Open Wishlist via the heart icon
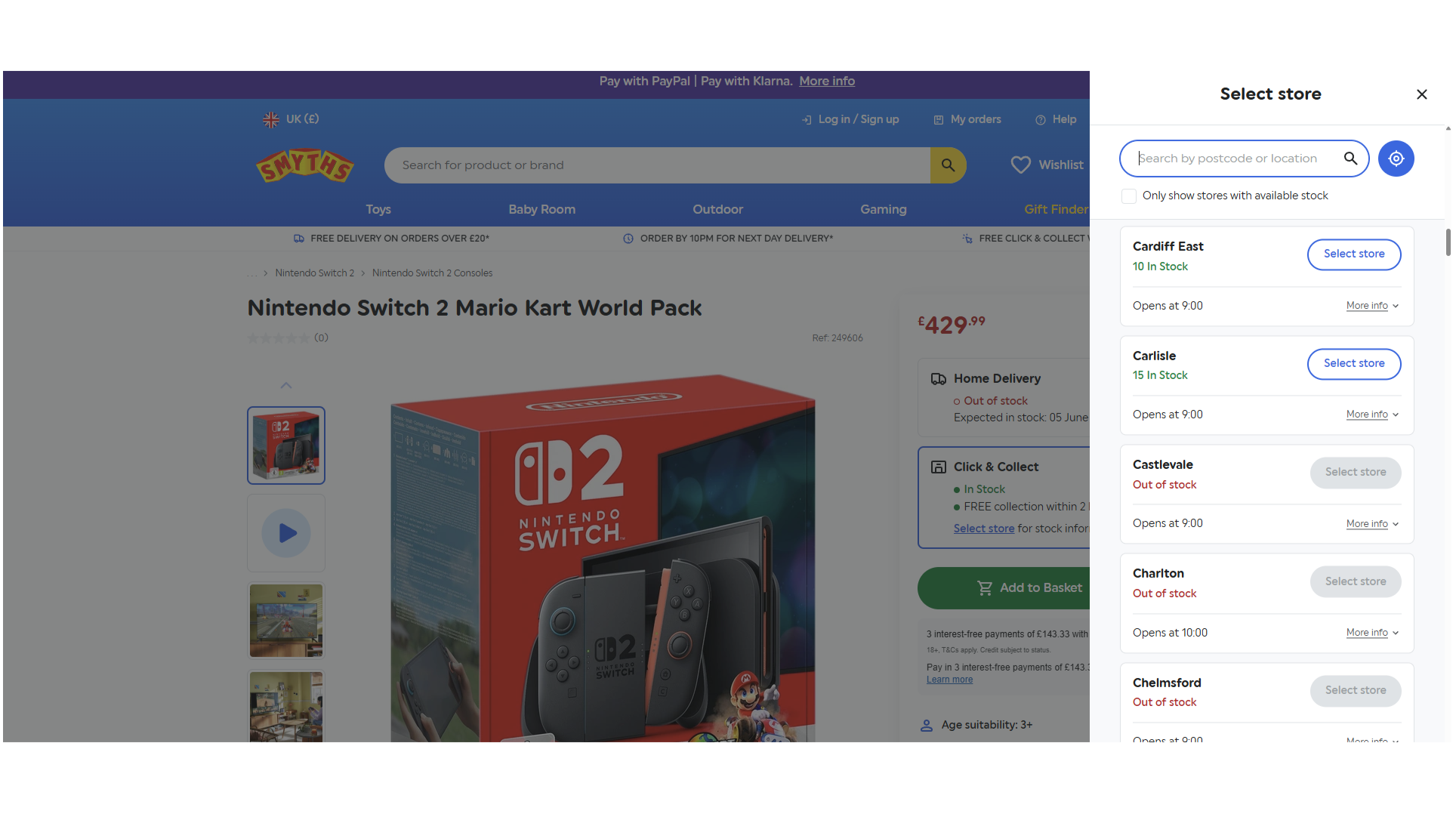Image resolution: width=1456 pixels, height=814 pixels. [x=1020, y=165]
